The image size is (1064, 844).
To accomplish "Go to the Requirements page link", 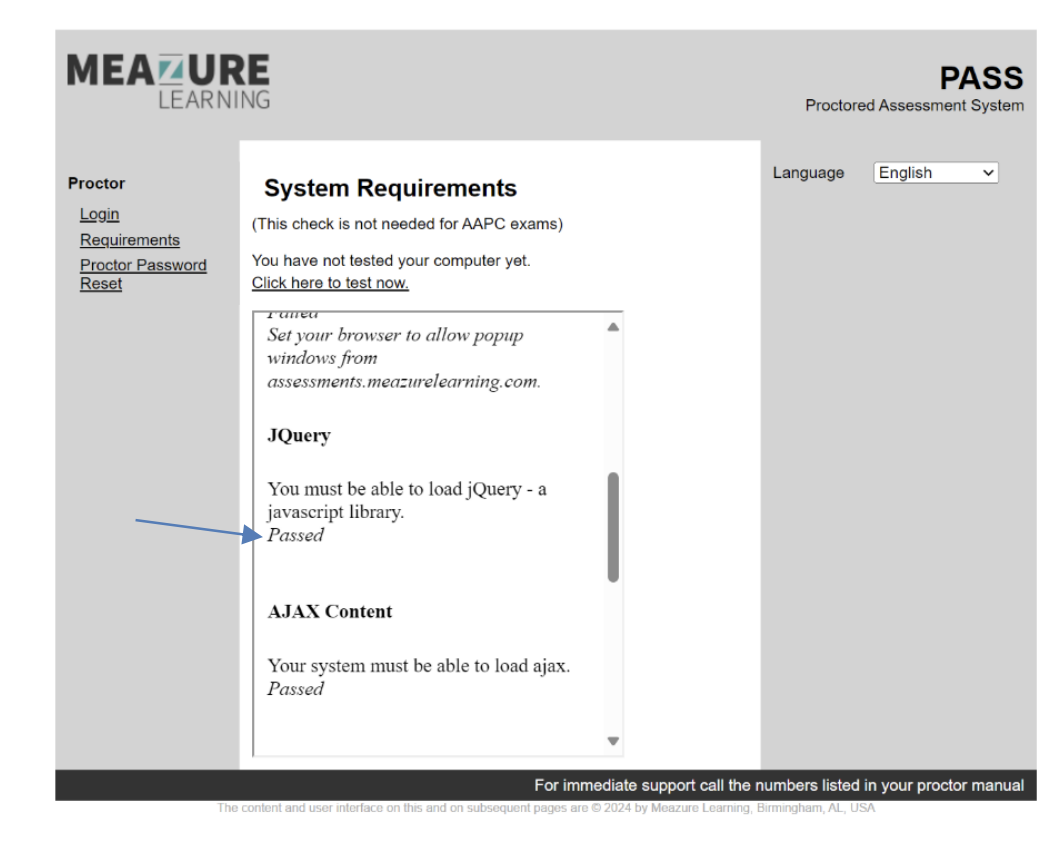I will tap(130, 240).
